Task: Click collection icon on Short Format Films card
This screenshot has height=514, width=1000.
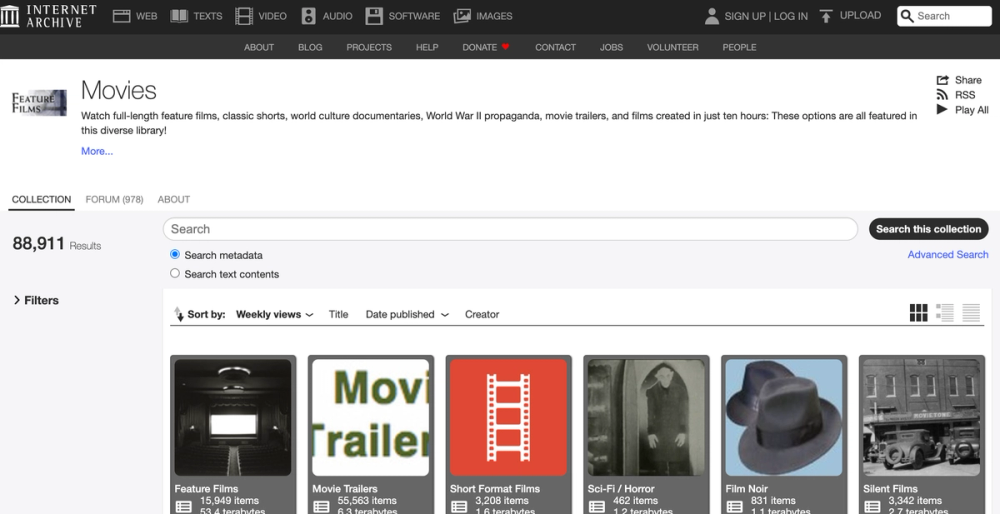Action: click(459, 506)
